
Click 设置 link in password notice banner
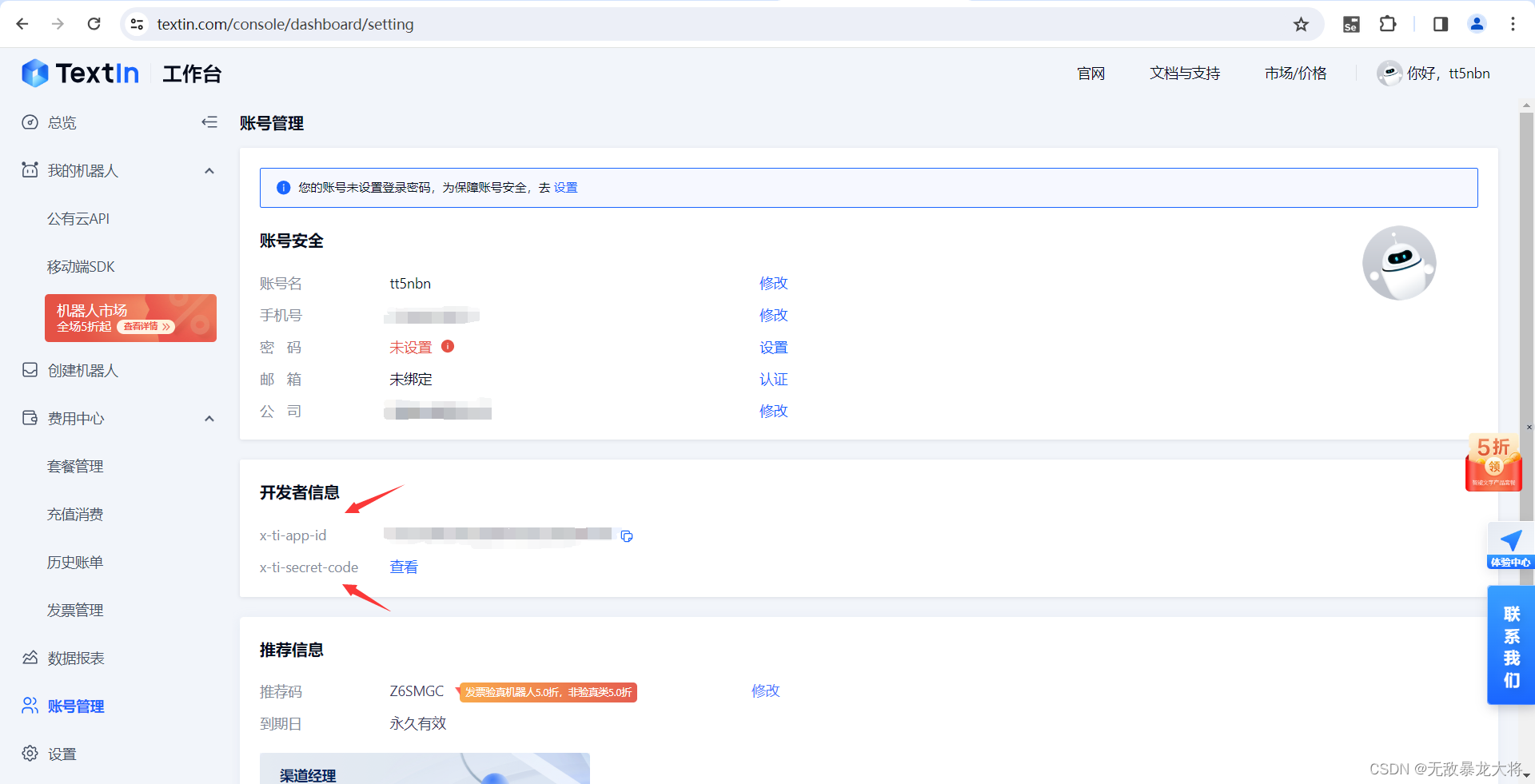[x=565, y=187]
